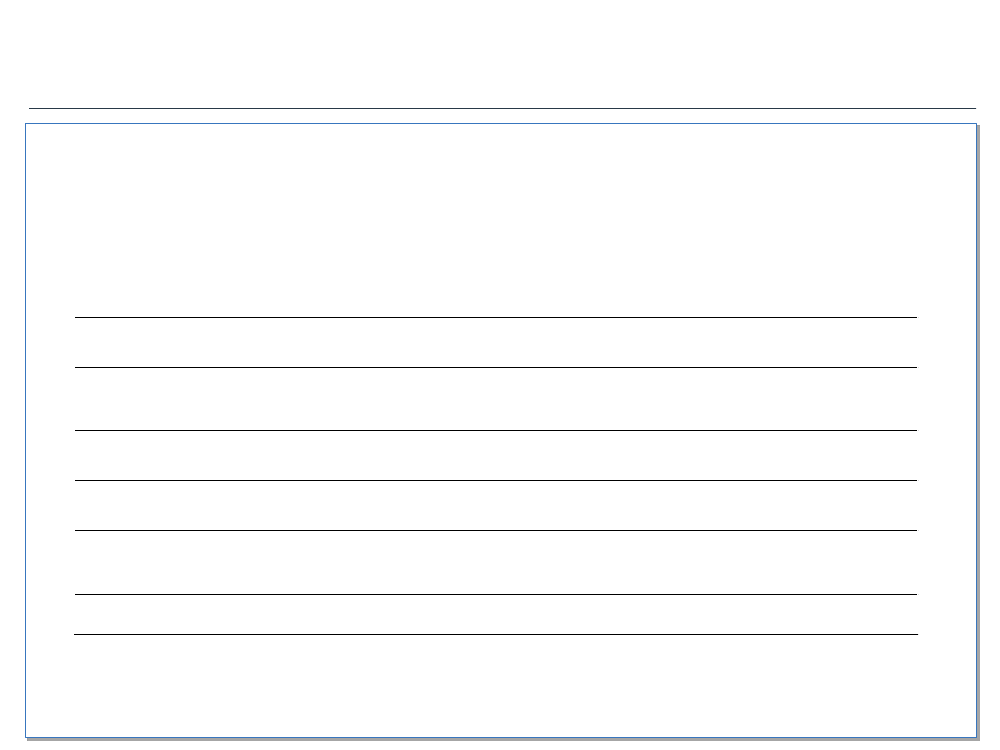The image size is (1000, 750).
Task: Click the thin header divider line
Action: tap(502, 108)
